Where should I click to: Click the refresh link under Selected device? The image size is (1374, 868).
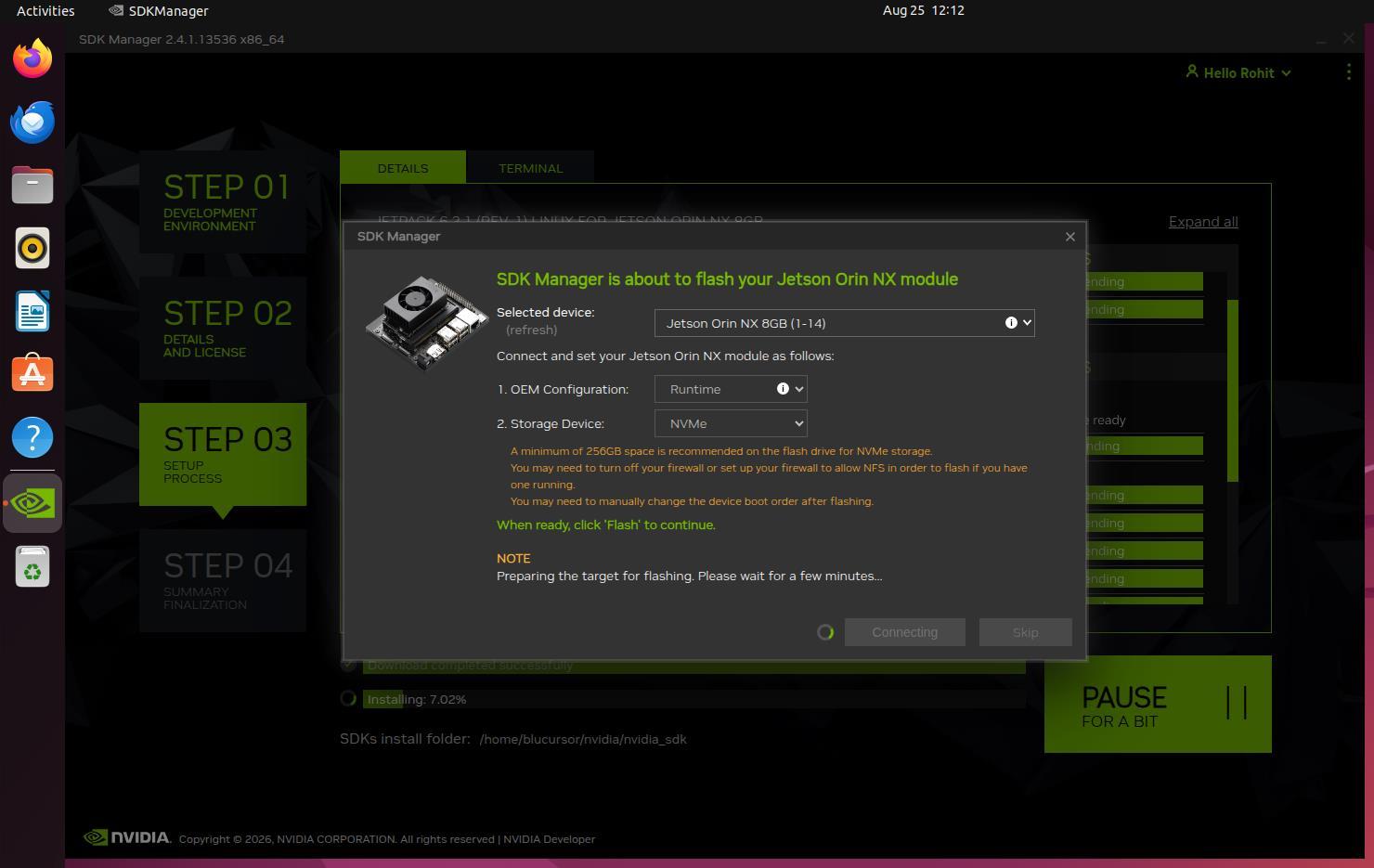[x=532, y=330]
